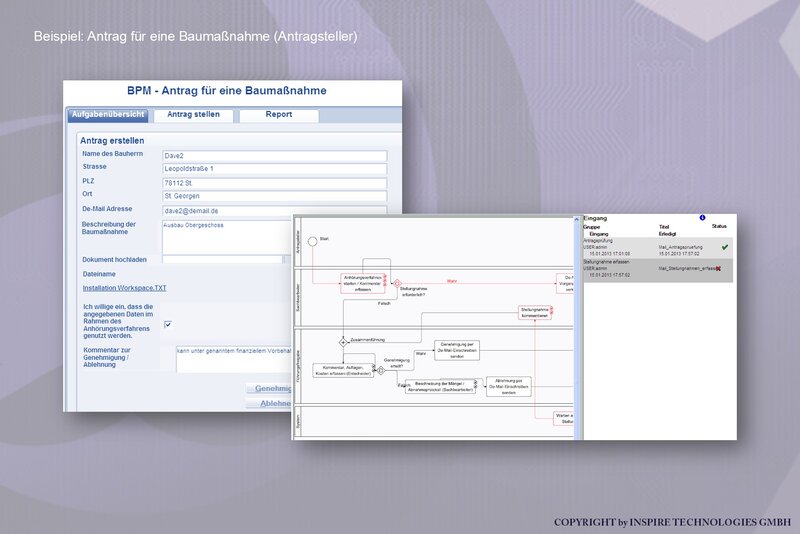Click the green checkmark status icon

(724, 247)
